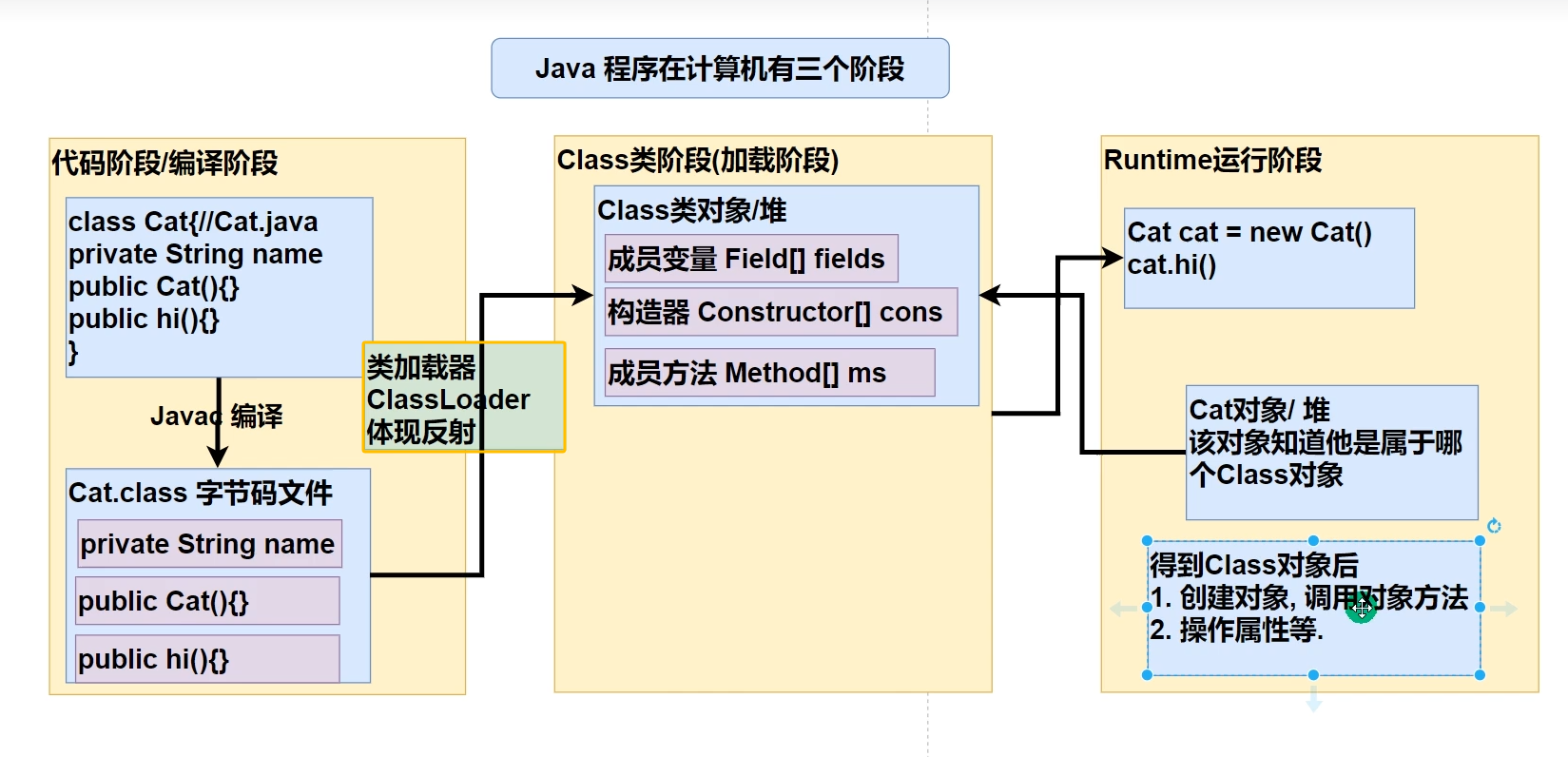Click text 2. 操作属性等. in selected box
The width and height of the screenshot is (1568, 757).
point(1236,630)
